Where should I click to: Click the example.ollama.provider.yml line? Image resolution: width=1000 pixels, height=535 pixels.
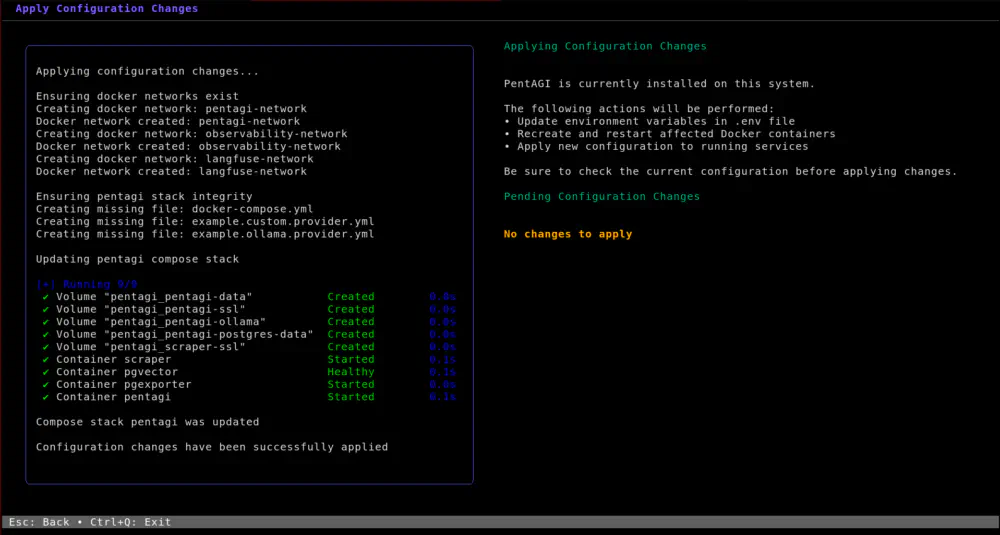tap(205, 234)
